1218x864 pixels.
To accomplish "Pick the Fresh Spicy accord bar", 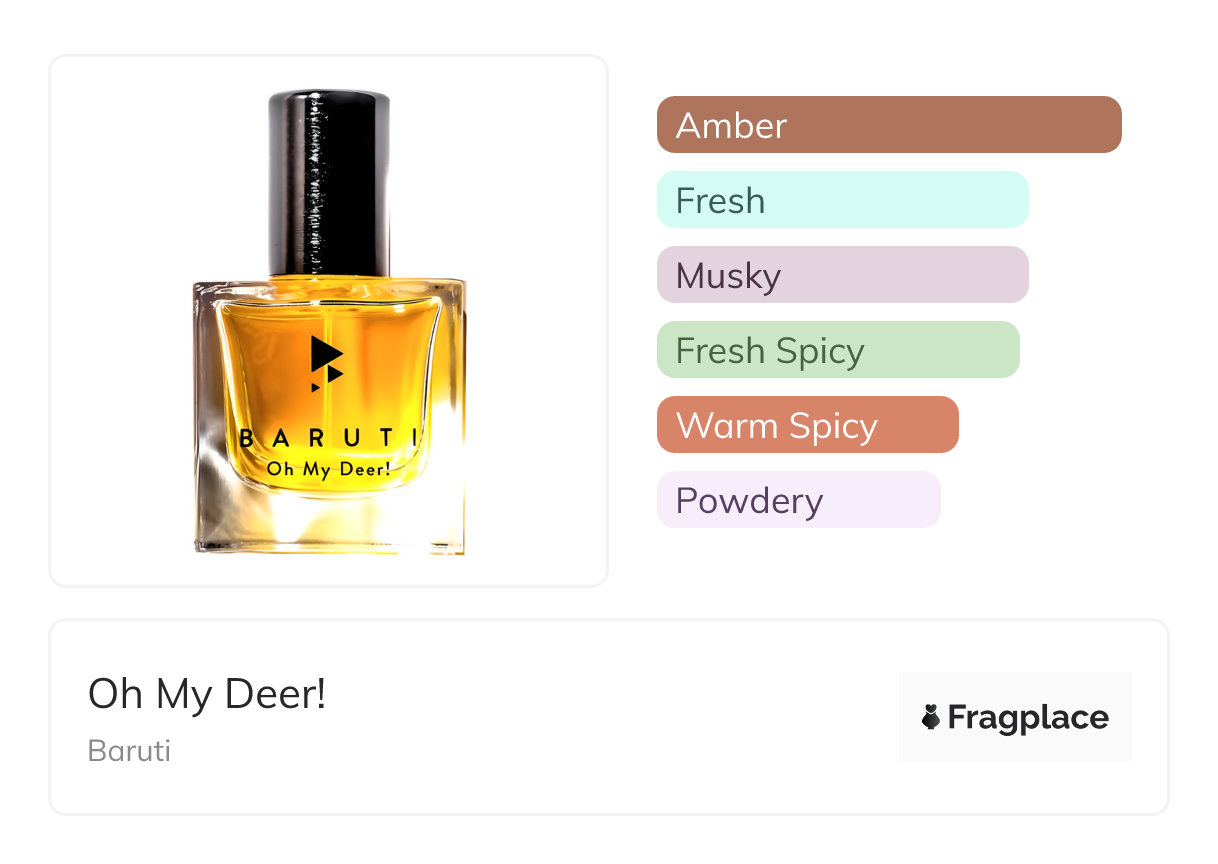I will pyautogui.click(x=838, y=350).
